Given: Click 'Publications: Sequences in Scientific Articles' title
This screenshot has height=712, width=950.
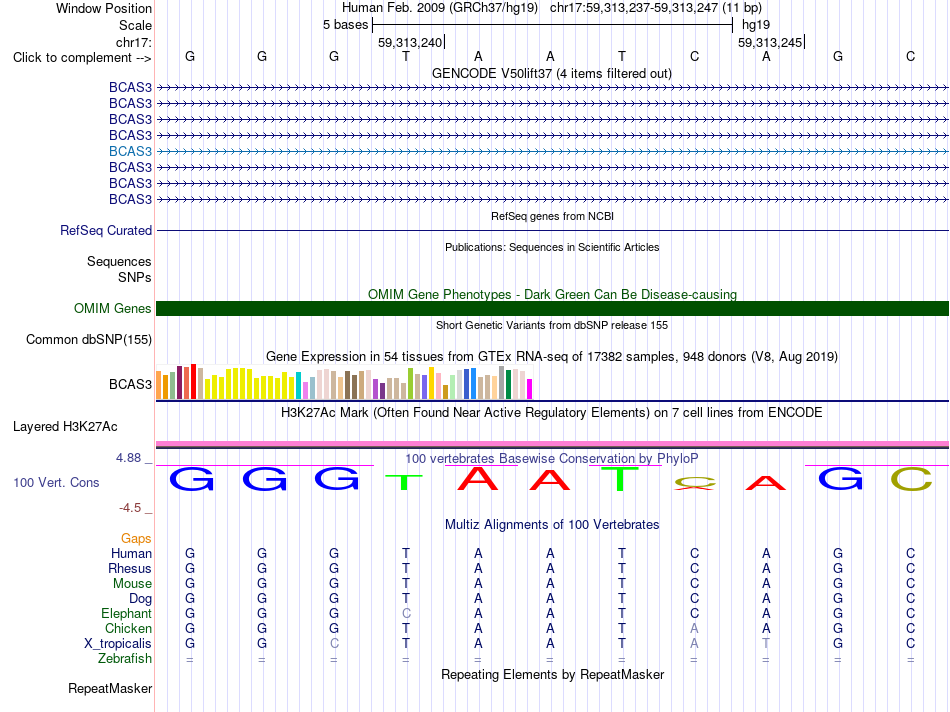Looking at the screenshot, I should [552, 247].
